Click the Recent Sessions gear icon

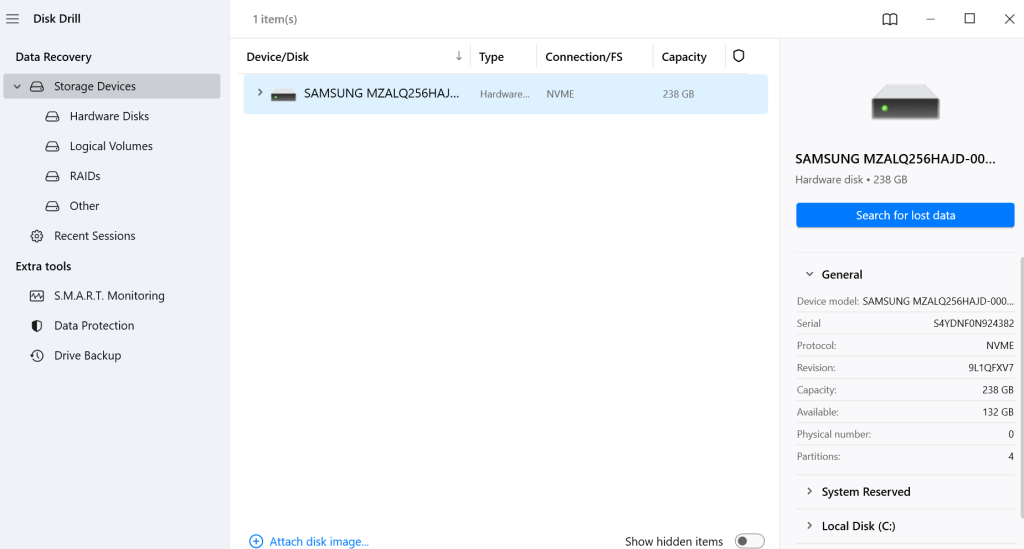pyautogui.click(x=37, y=236)
